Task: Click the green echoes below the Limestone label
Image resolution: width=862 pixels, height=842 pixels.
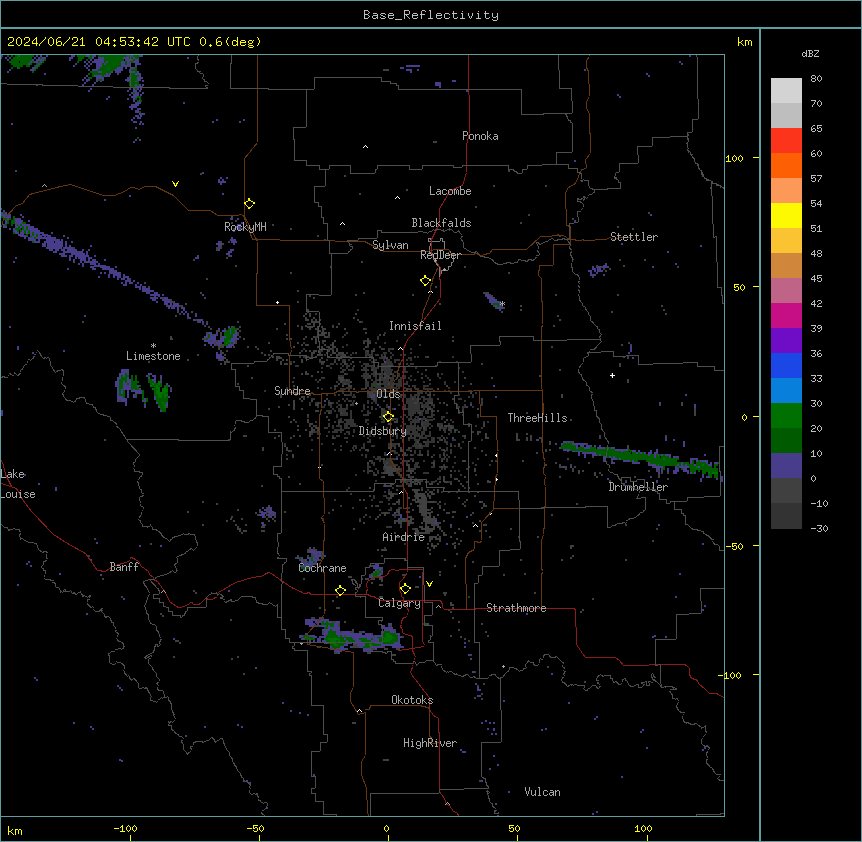Action: [144, 389]
